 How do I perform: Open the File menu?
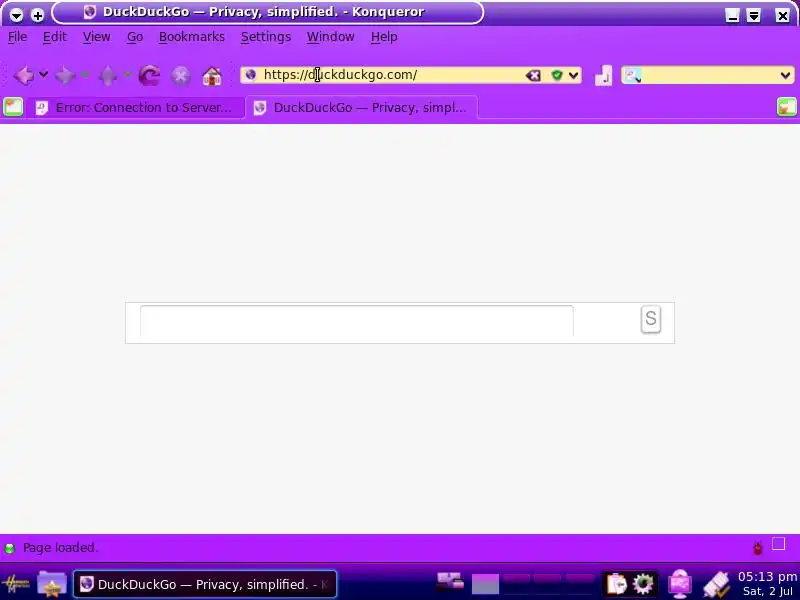click(17, 37)
